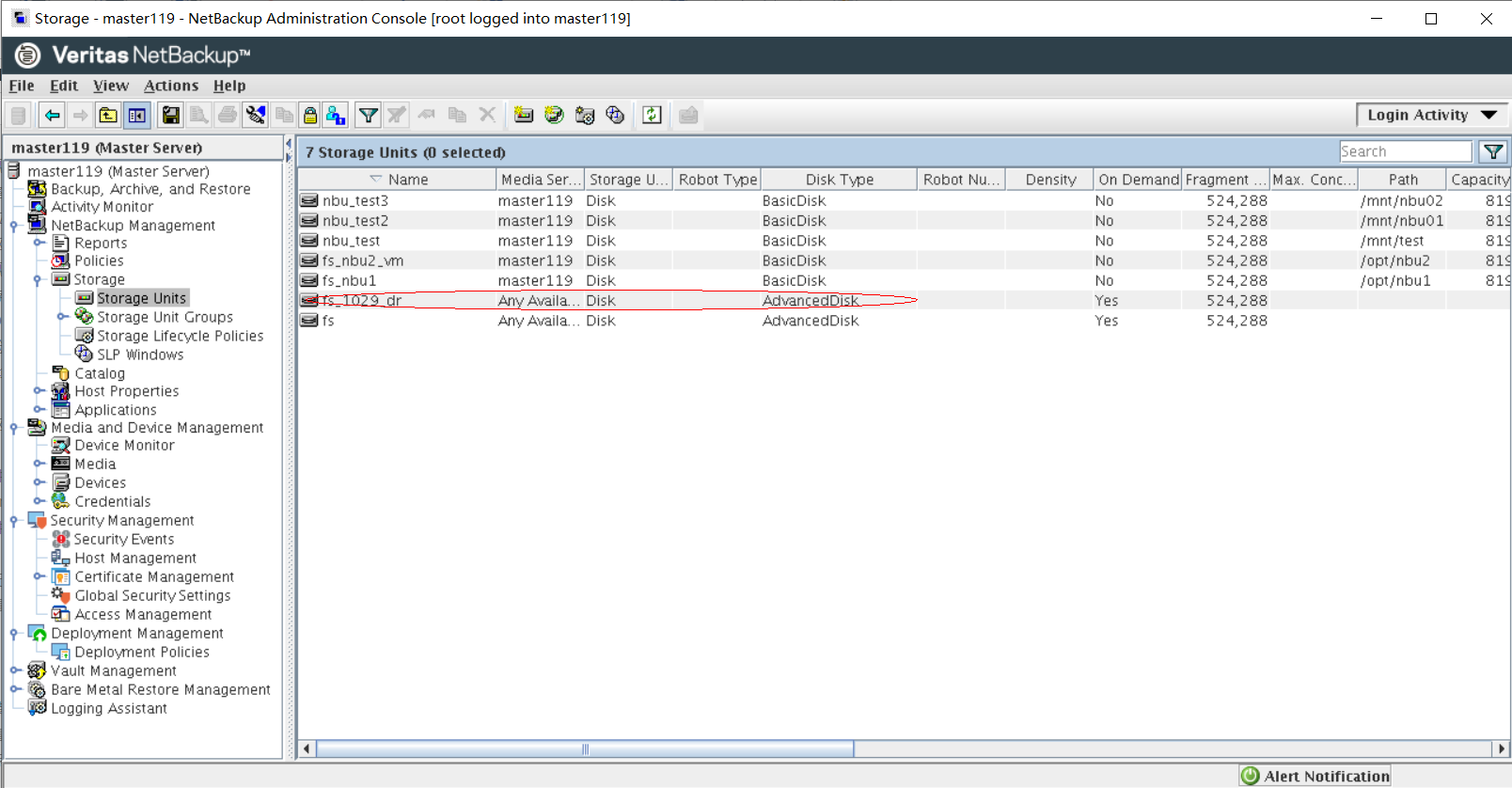Screen dimensions: 1512x788
Task: Expand the Storage Unit Groups node
Action: click(62, 317)
